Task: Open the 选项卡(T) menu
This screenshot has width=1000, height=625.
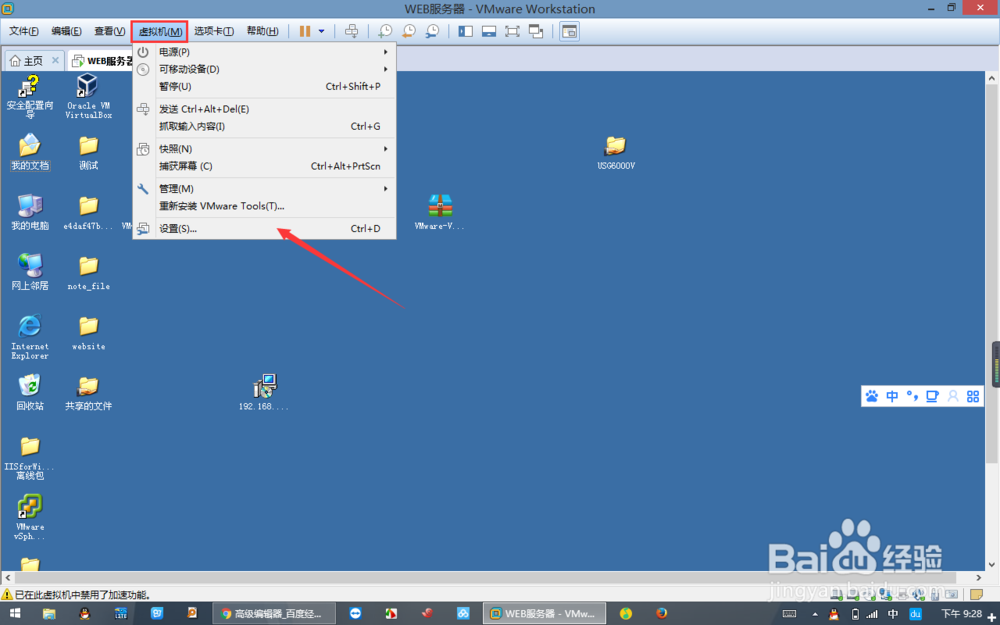Action: click(x=214, y=31)
